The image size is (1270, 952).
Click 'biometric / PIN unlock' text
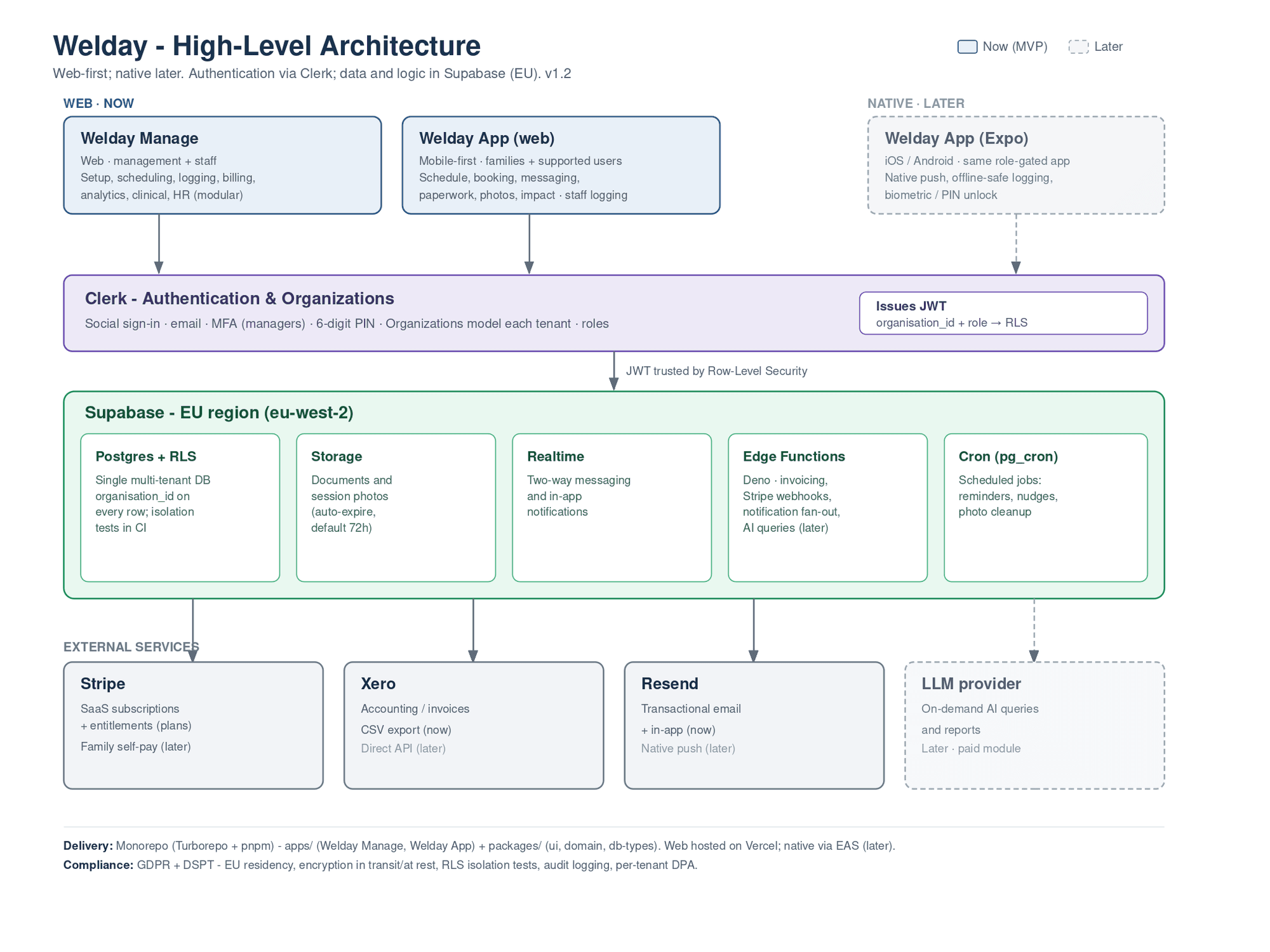pos(940,195)
